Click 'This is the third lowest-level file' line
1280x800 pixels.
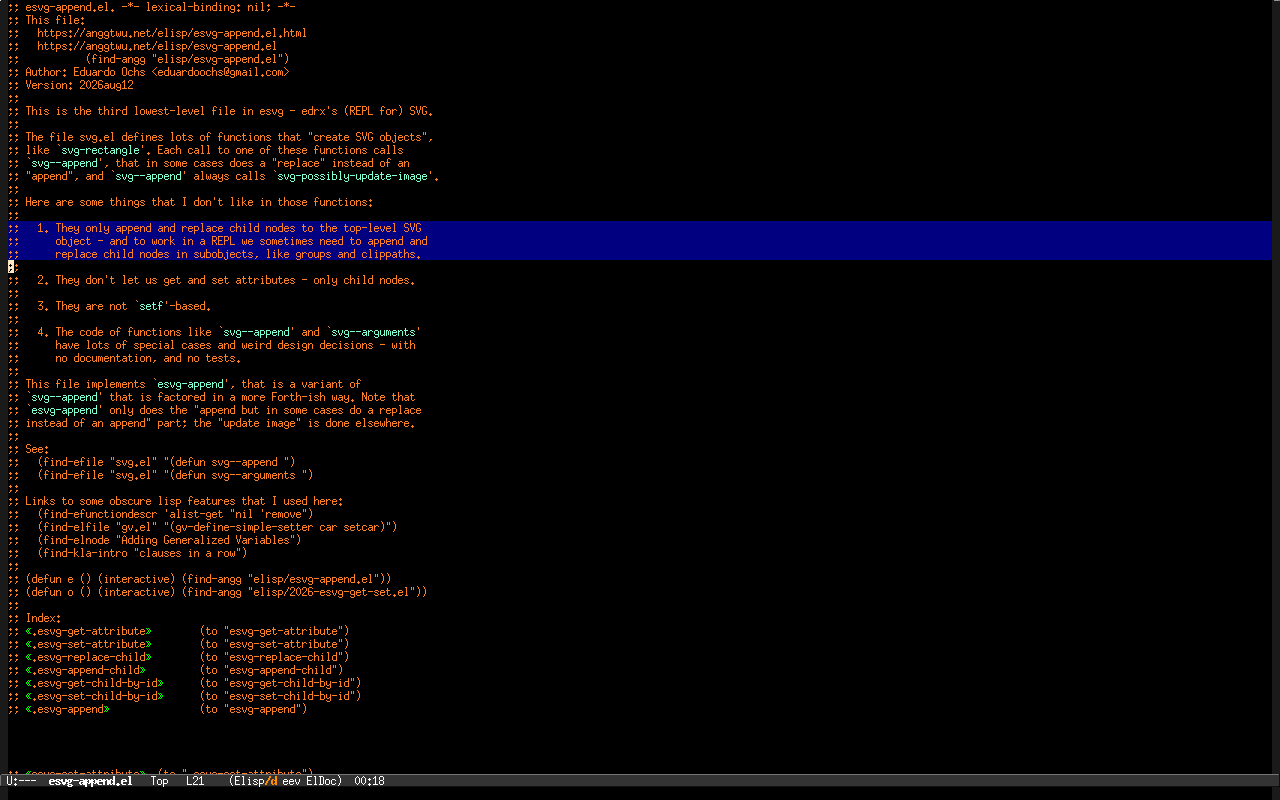pyautogui.click(x=229, y=111)
